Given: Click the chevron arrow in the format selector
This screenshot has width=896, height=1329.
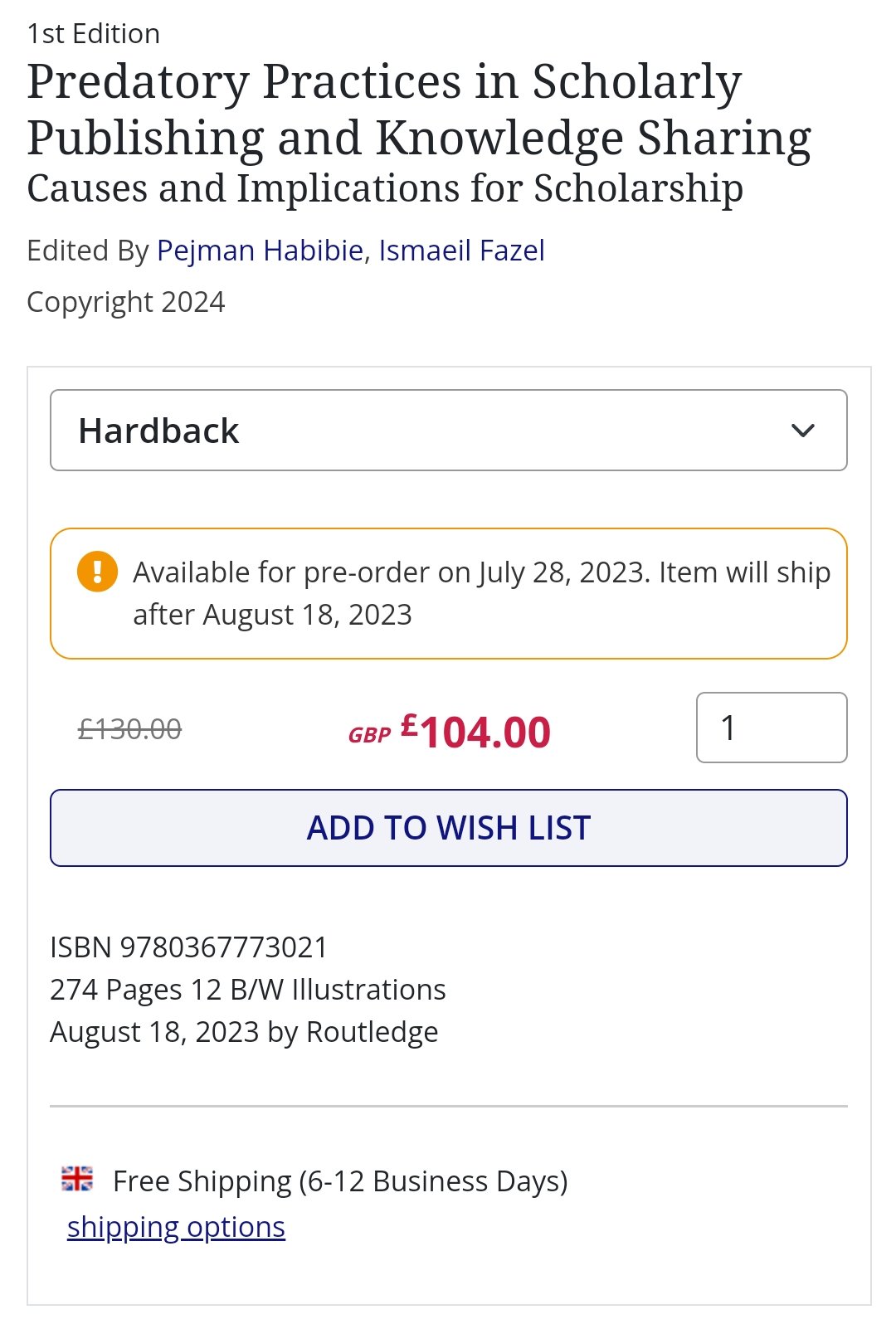Looking at the screenshot, I should (x=802, y=431).
